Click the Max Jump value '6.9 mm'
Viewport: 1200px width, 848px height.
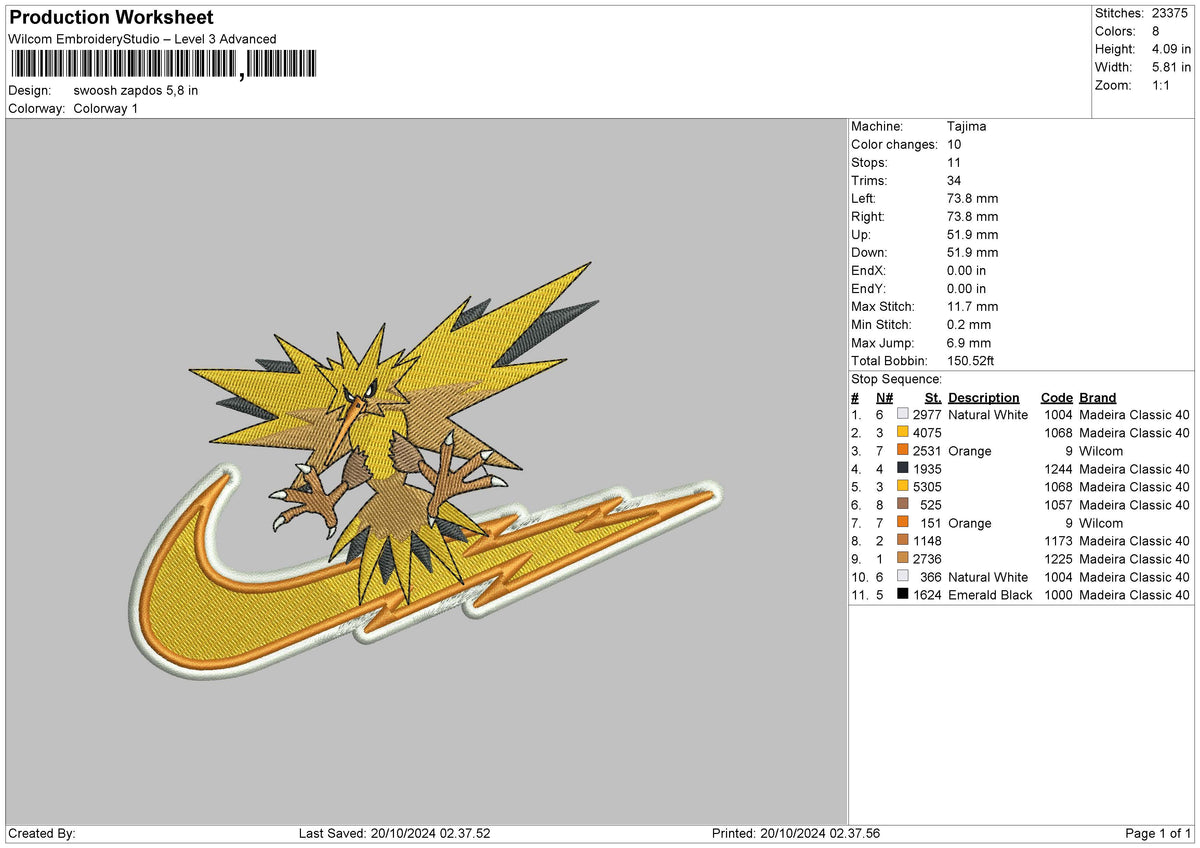click(x=969, y=342)
